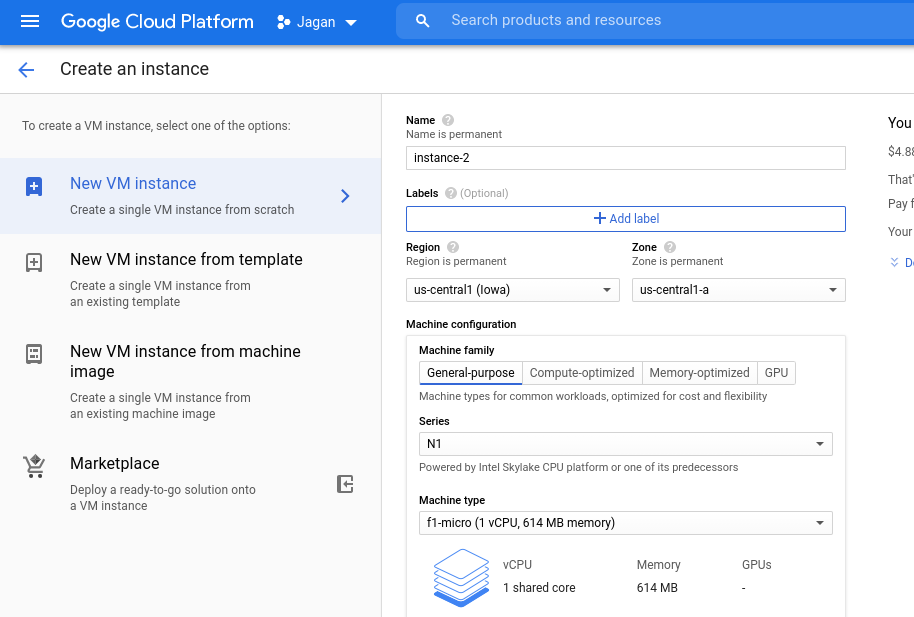Click 'Deploy a ready-to-go solution' description
This screenshot has width=914, height=617.
[163, 497]
